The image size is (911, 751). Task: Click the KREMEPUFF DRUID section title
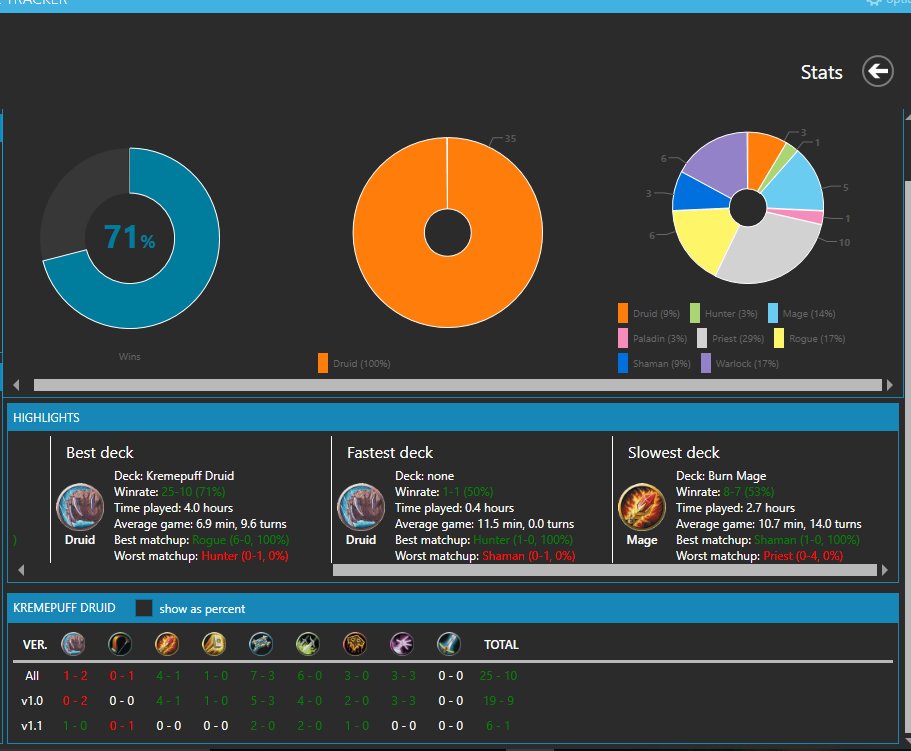[x=64, y=608]
